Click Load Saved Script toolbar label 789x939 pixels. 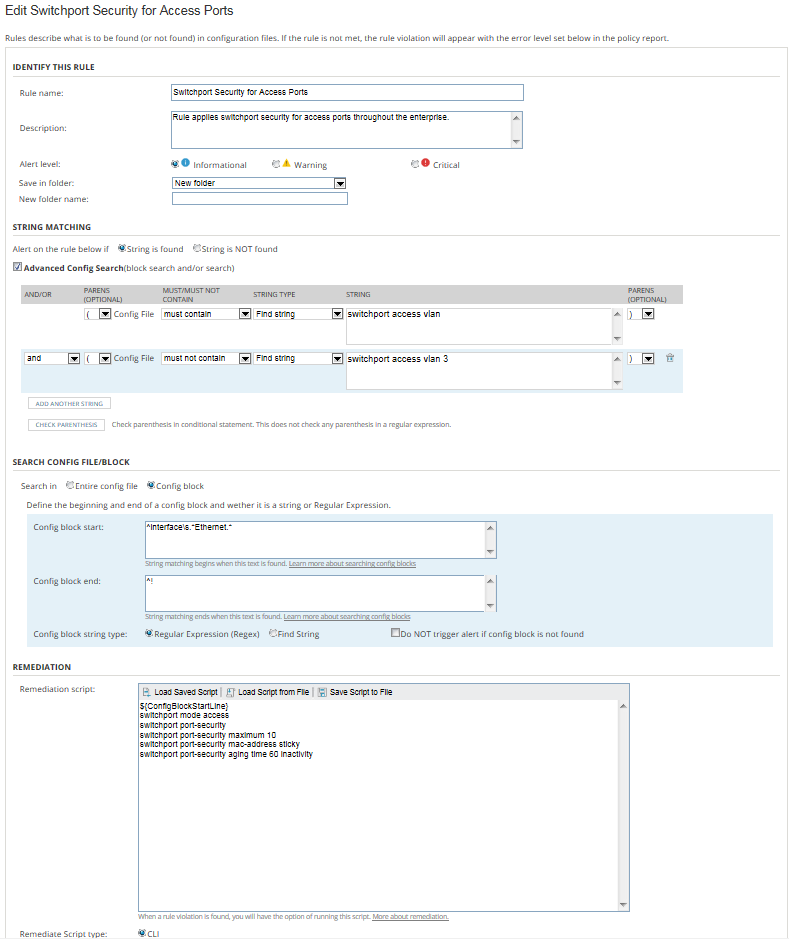[186, 692]
